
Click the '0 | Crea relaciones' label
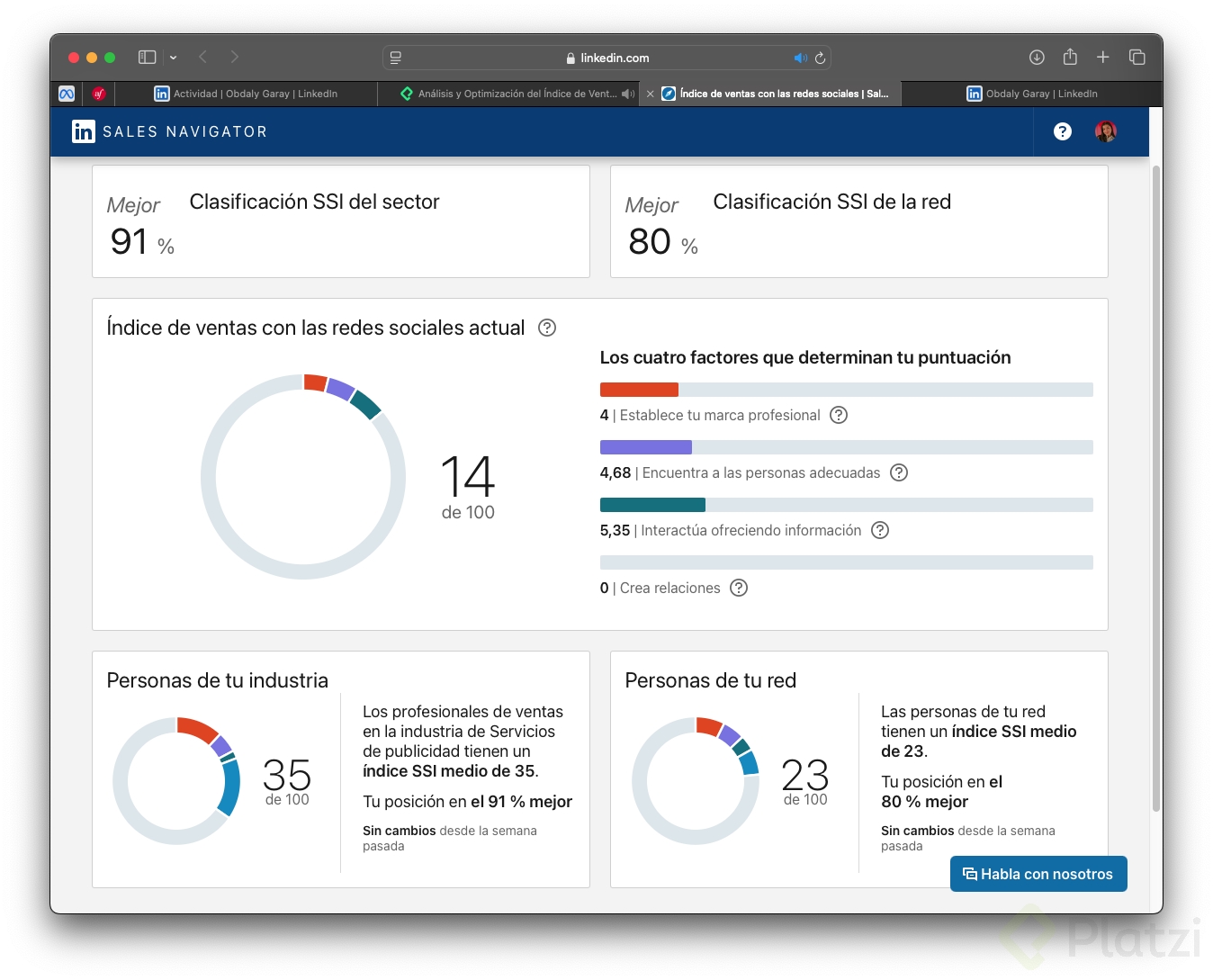coord(660,588)
